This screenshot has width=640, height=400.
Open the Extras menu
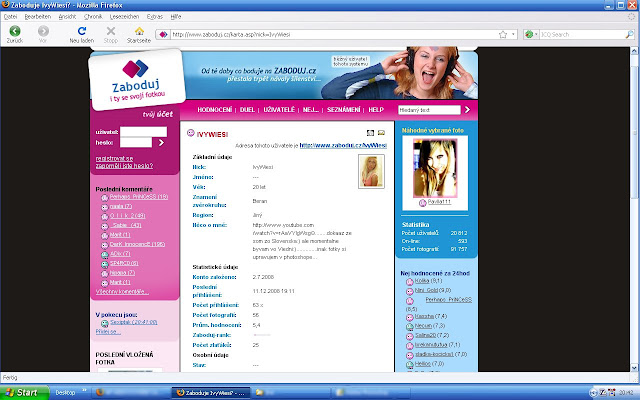(155, 17)
